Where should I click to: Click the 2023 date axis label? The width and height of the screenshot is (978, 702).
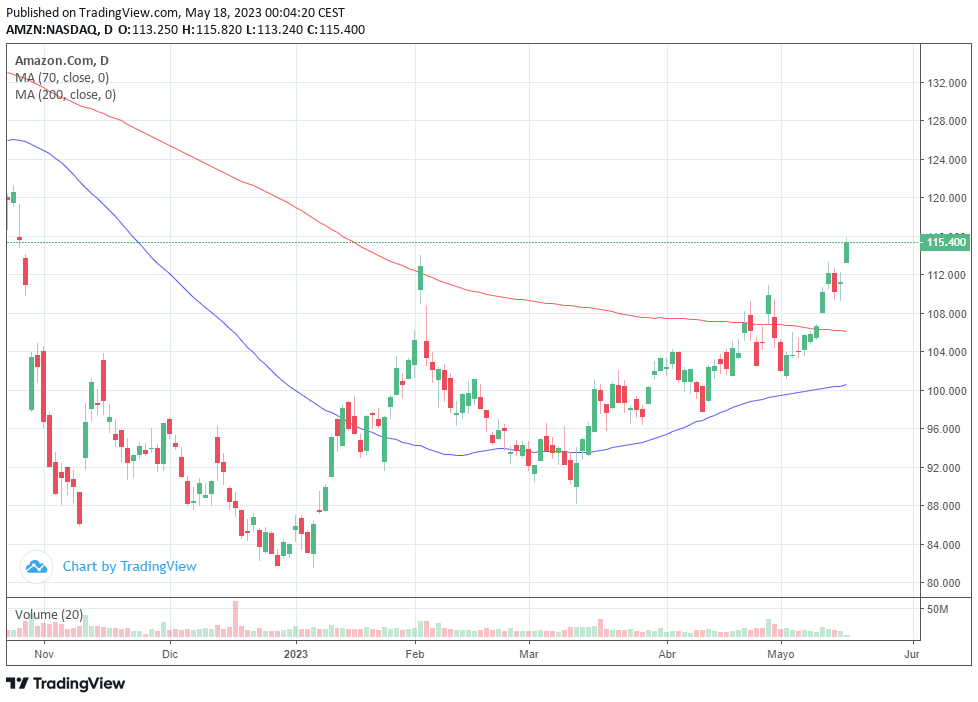tap(296, 654)
